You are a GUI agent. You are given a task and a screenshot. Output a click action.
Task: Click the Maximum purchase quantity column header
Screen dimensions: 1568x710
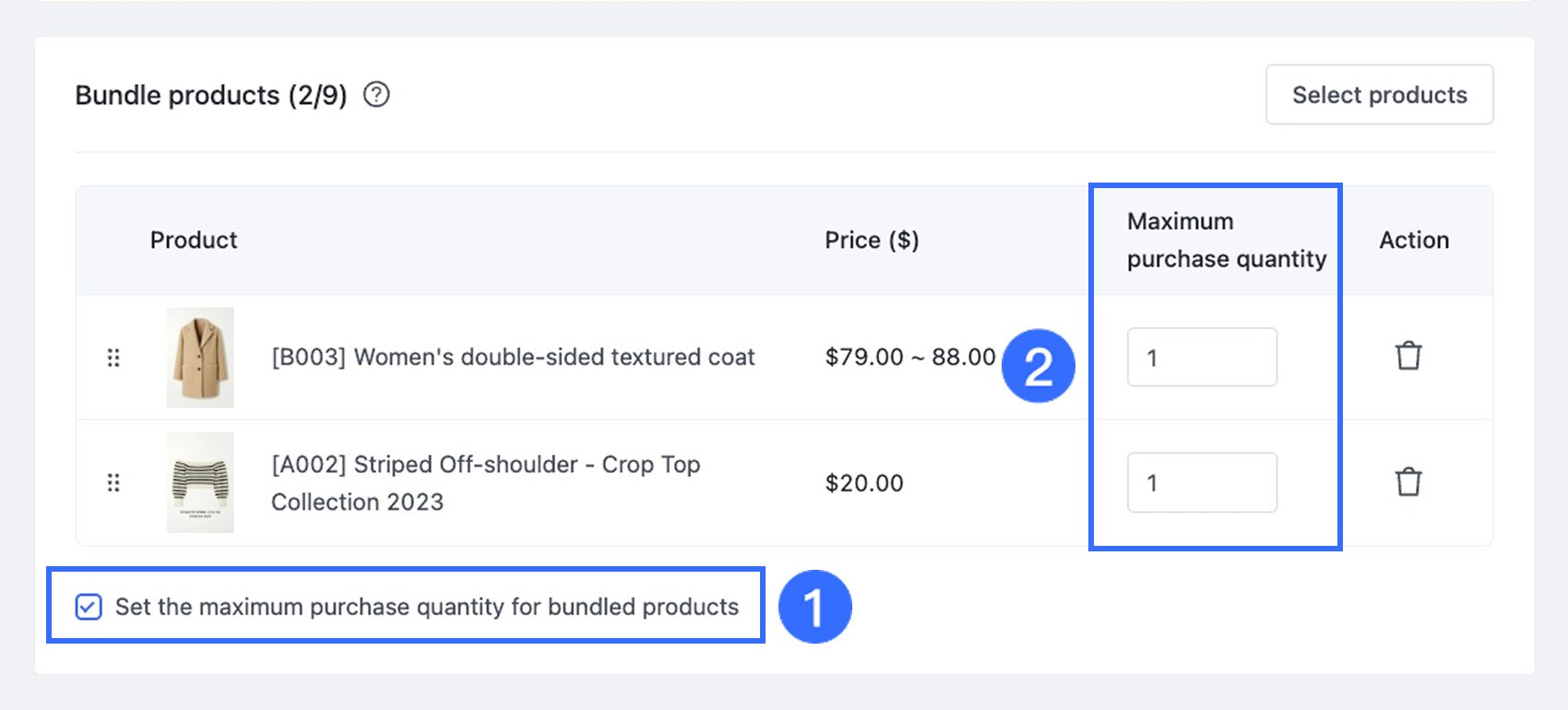[1226, 240]
